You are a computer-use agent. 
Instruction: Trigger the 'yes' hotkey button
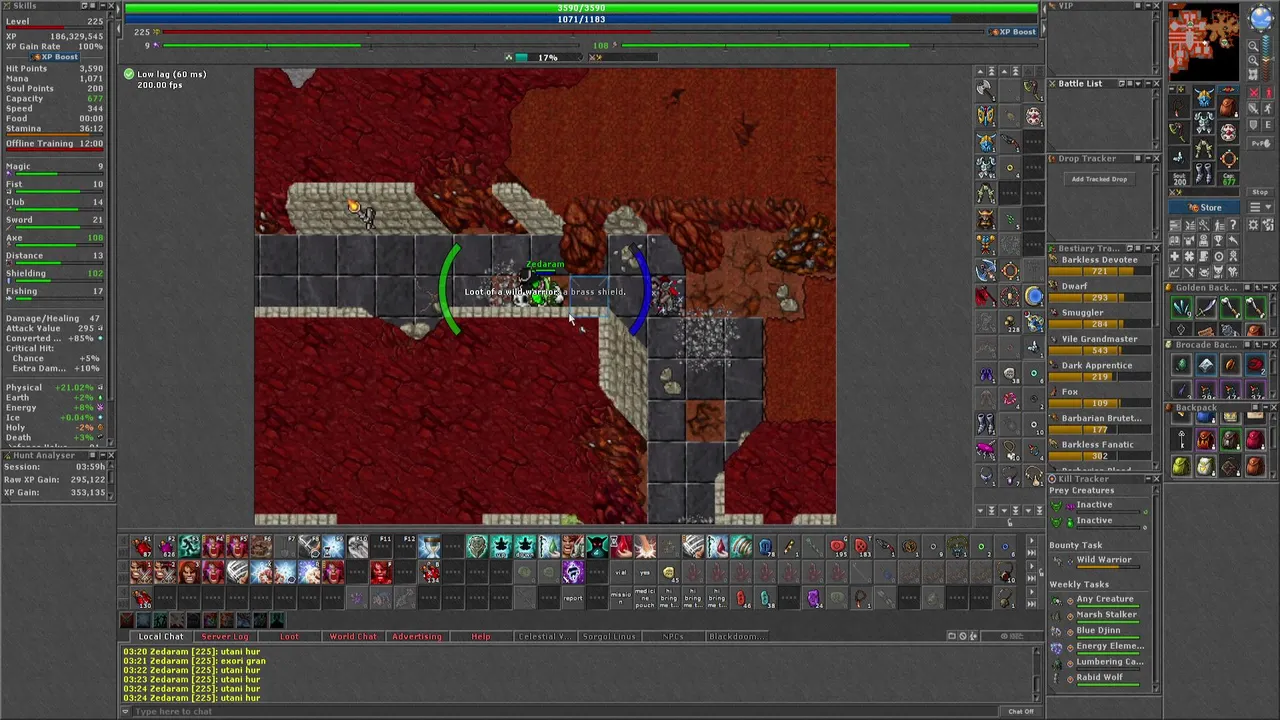coord(645,572)
